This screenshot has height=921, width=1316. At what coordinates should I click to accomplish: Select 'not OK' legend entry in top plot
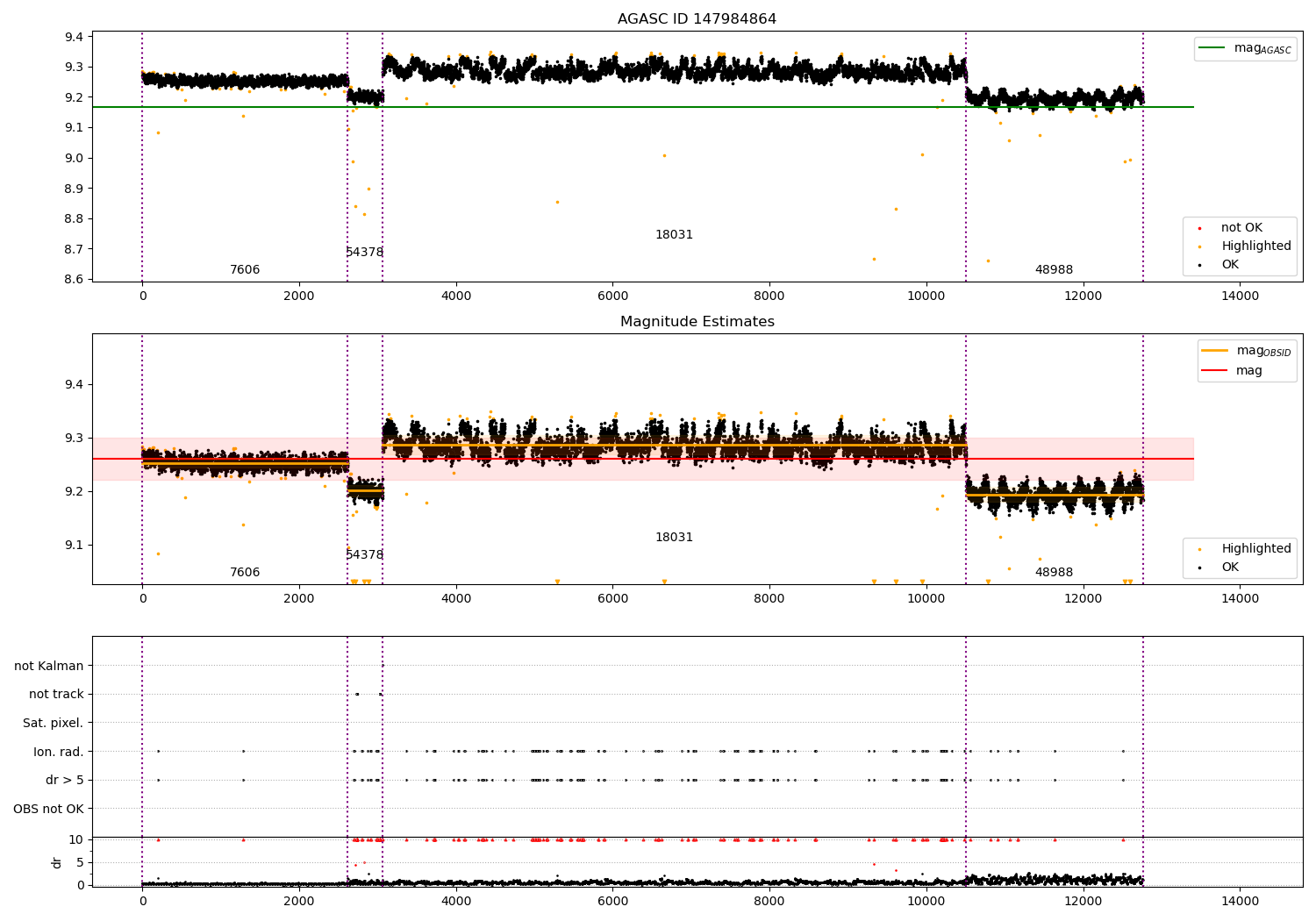coord(1241,228)
